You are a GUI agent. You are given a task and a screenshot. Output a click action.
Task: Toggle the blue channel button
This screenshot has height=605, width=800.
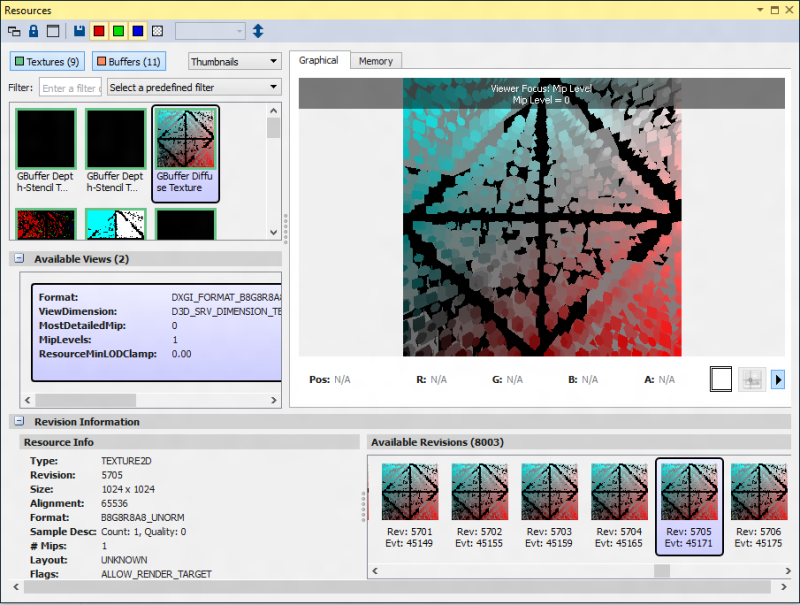point(138,32)
